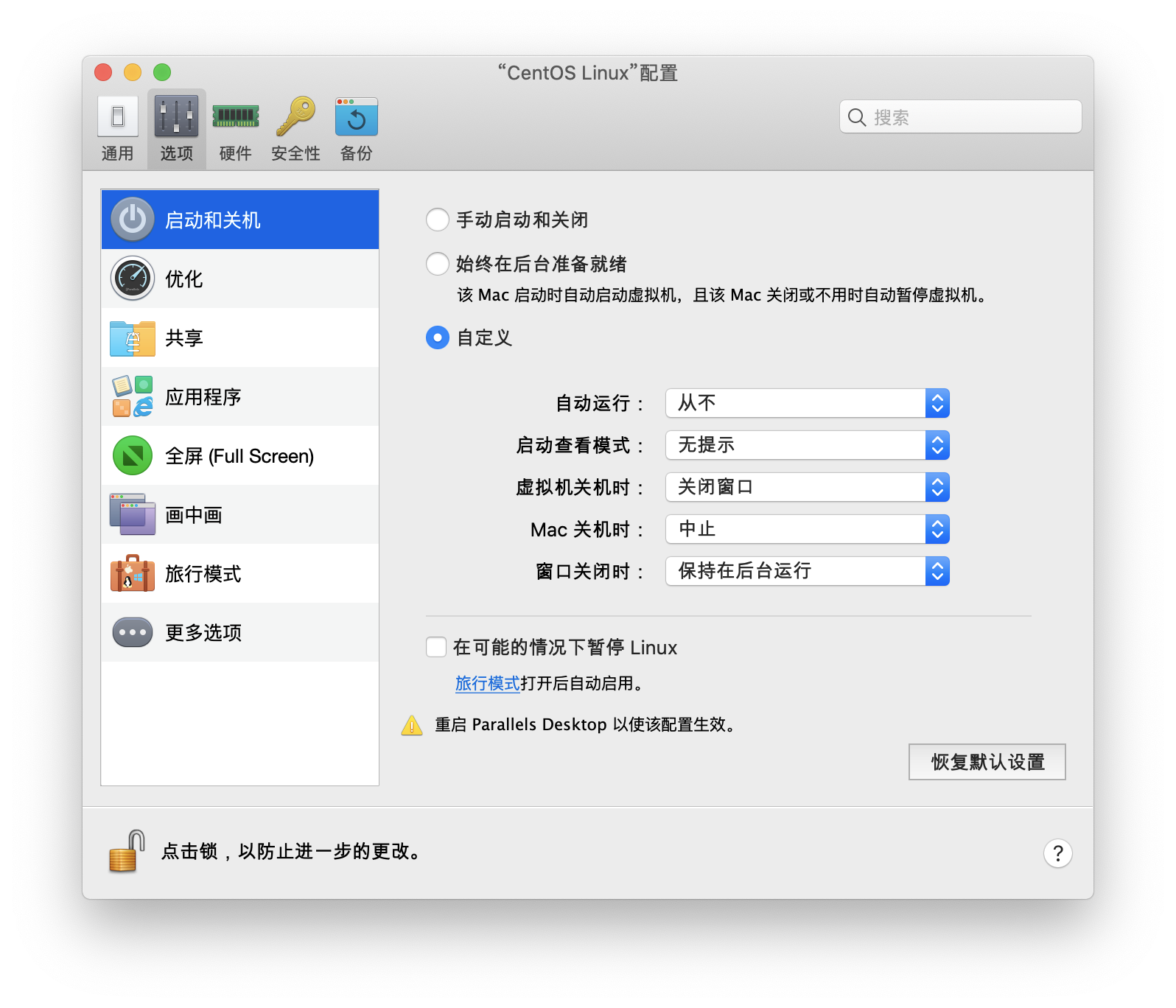Click the 手动启动和关闭 label text
This screenshot has width=1176, height=1008.
coord(522,220)
